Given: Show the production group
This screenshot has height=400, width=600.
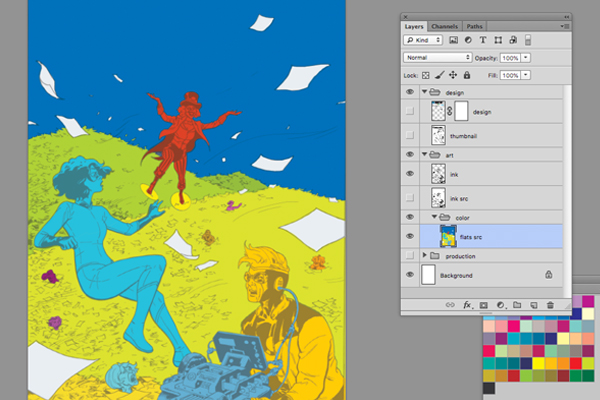Looking at the screenshot, I should coord(410,255).
